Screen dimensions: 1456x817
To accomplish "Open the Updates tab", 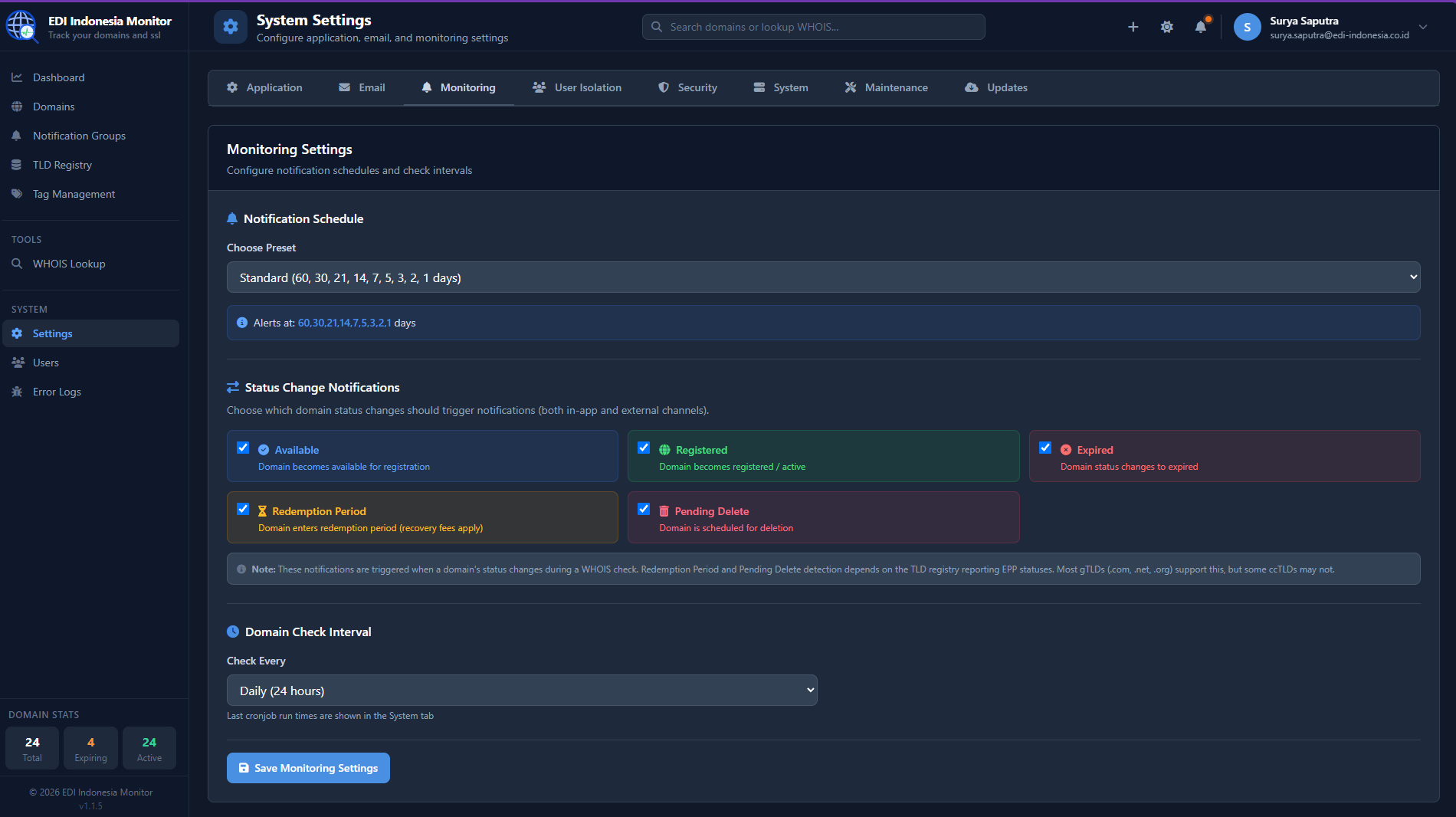I will tap(996, 87).
